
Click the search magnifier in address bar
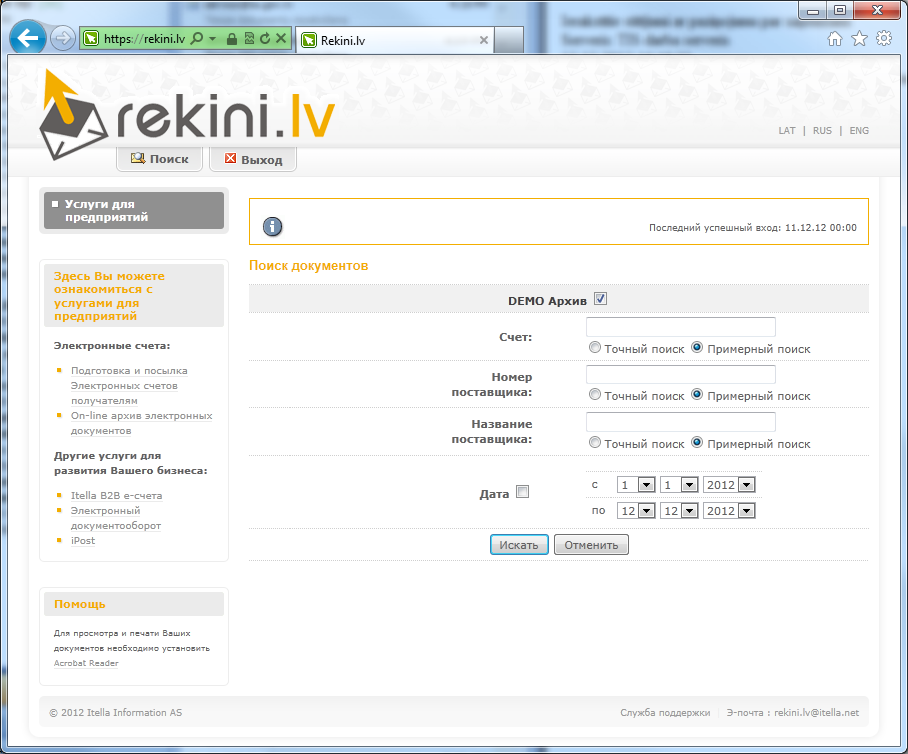(197, 39)
